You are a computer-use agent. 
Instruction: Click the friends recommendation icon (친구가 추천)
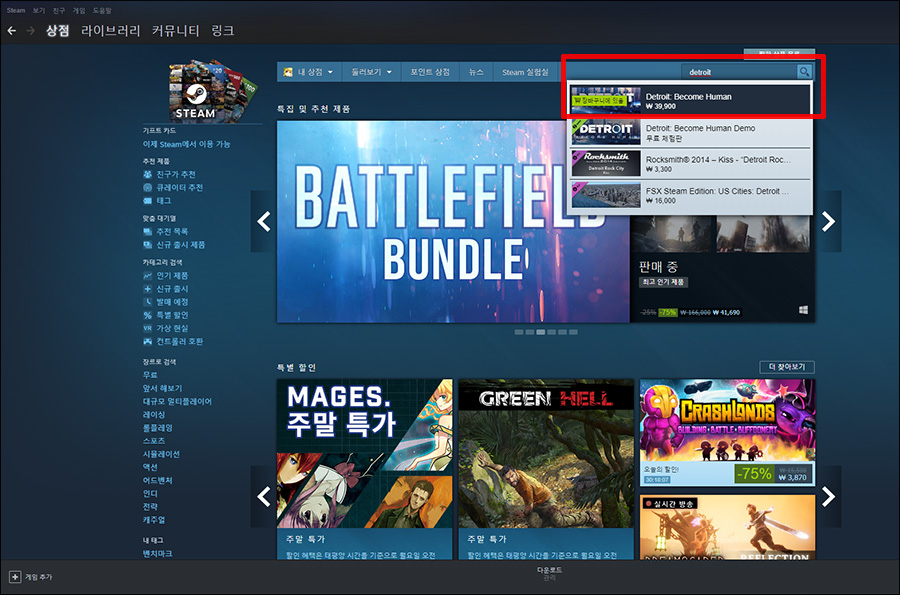148,174
